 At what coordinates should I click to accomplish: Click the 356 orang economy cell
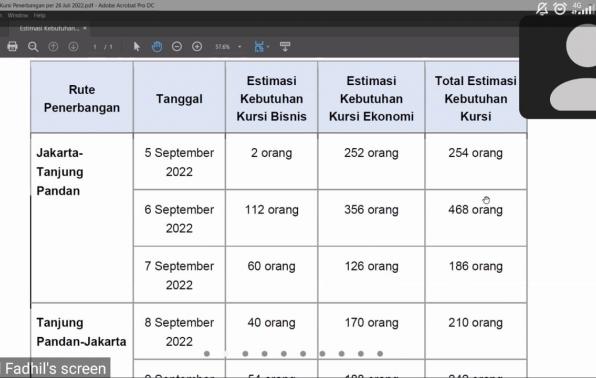click(x=371, y=218)
